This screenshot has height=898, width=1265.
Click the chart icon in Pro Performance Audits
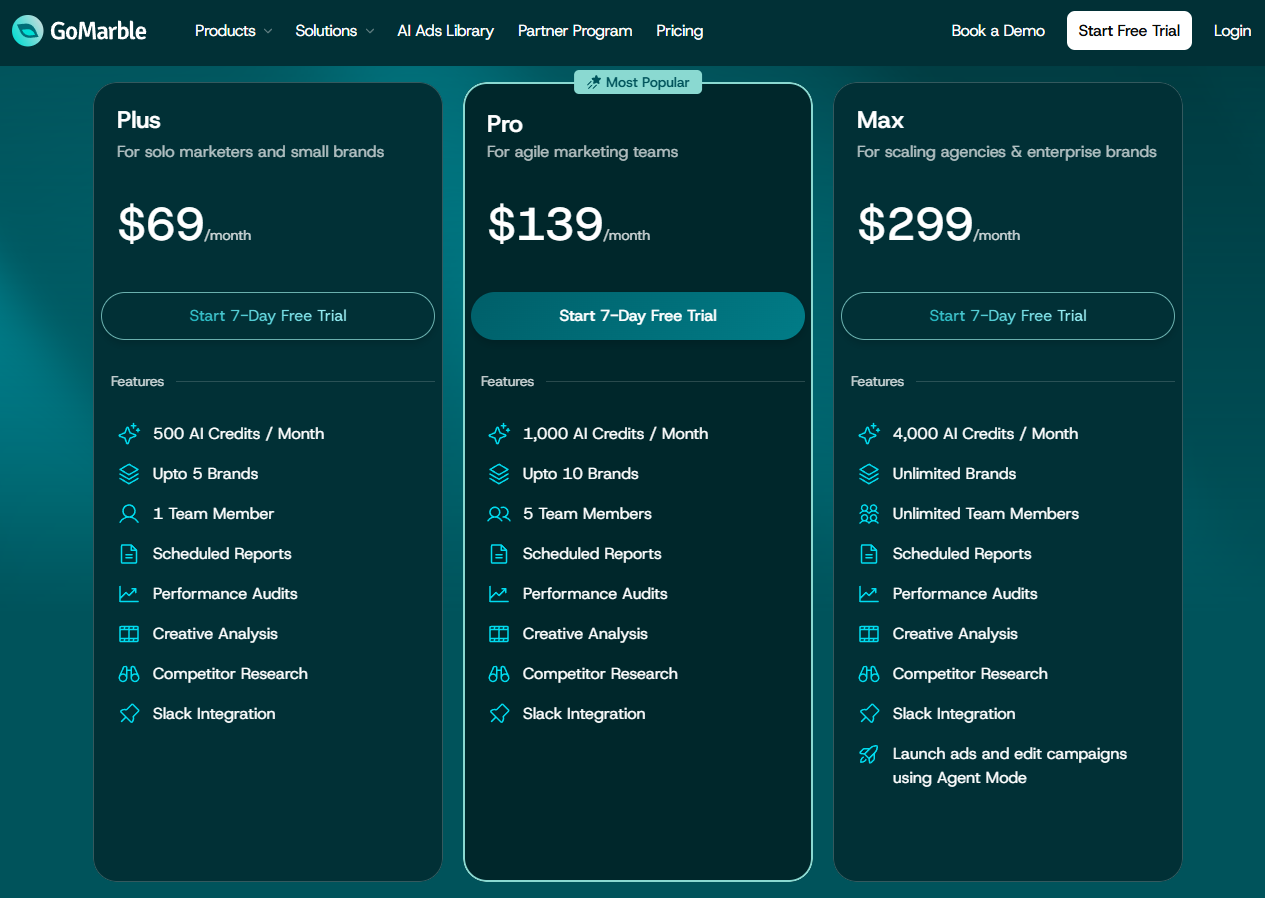499,594
